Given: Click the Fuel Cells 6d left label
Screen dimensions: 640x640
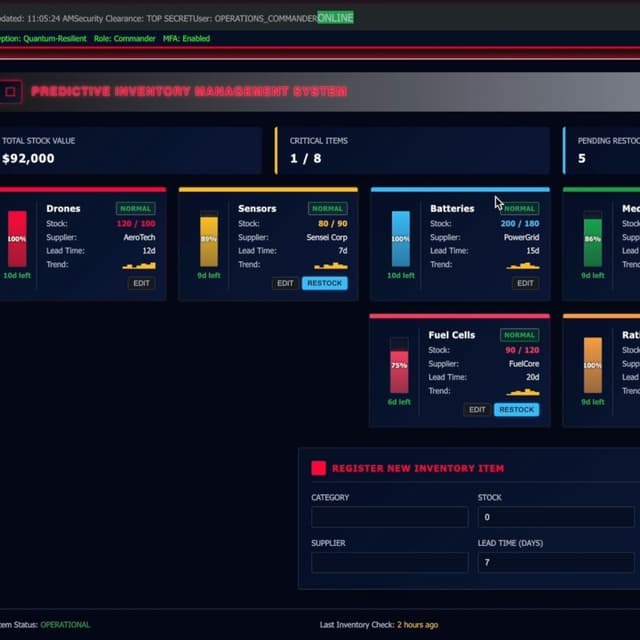Looking at the screenshot, I should 399,402.
